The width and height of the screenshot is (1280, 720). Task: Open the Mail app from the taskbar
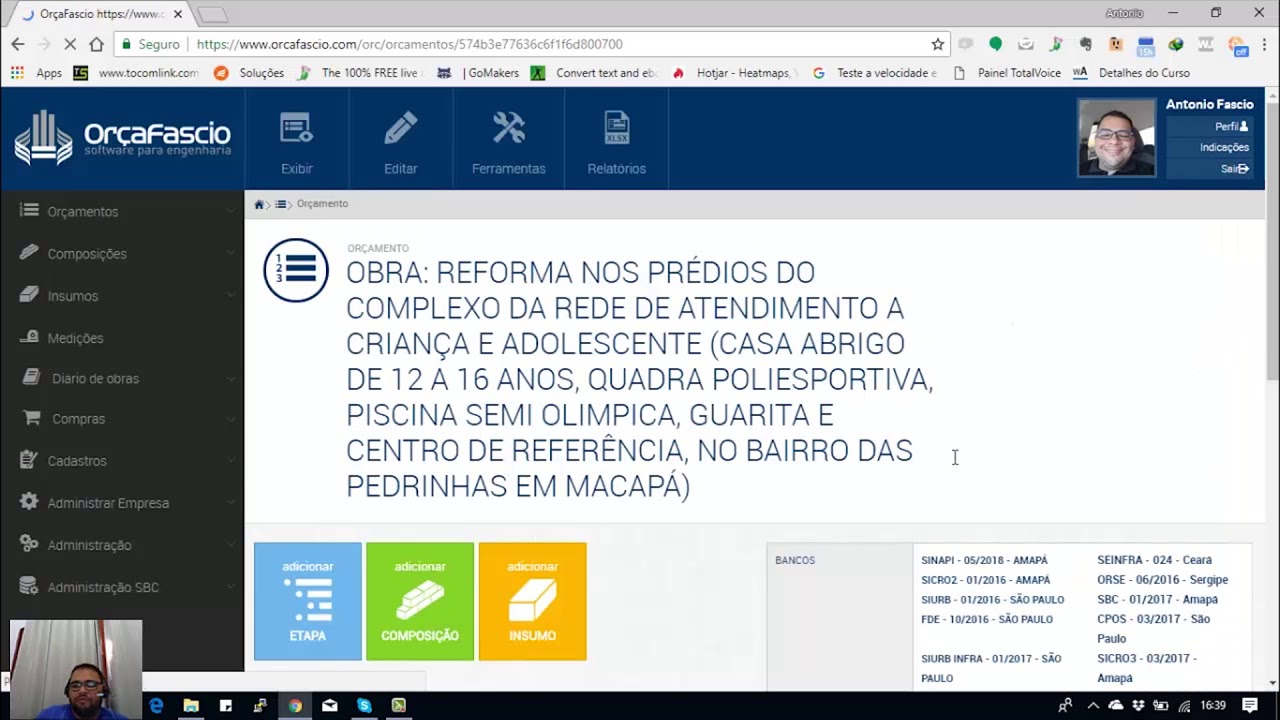click(x=329, y=705)
